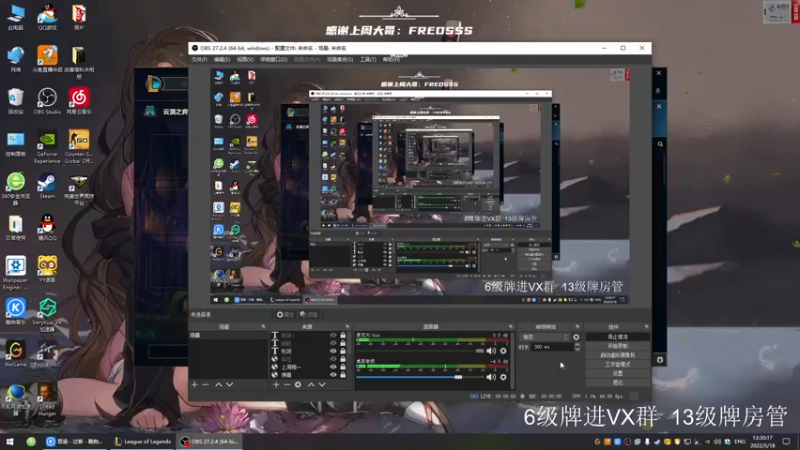This screenshot has width=800, height=450.
Task: Select the 场景 item in the scenes list
Action: (228, 335)
